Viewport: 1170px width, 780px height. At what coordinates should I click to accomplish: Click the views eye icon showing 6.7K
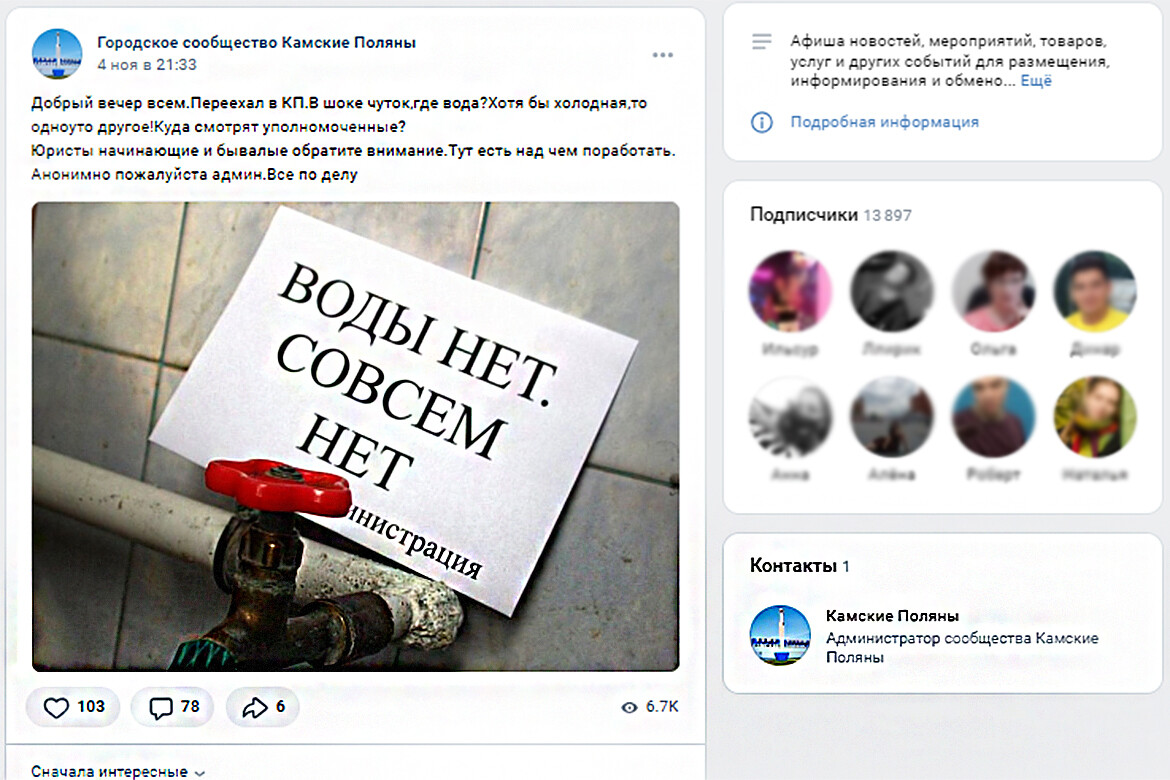click(629, 707)
